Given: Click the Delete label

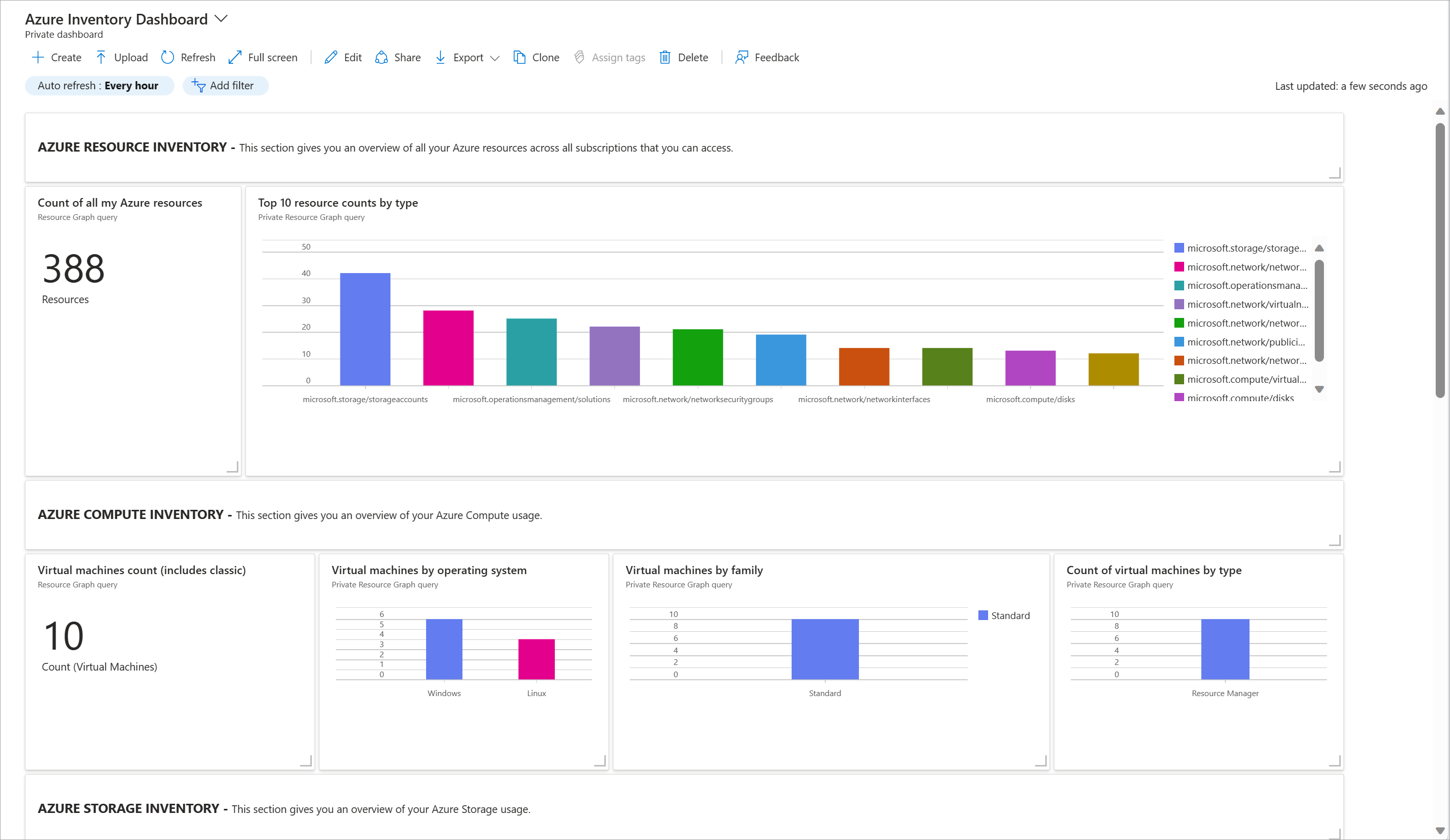Looking at the screenshot, I should pos(693,58).
